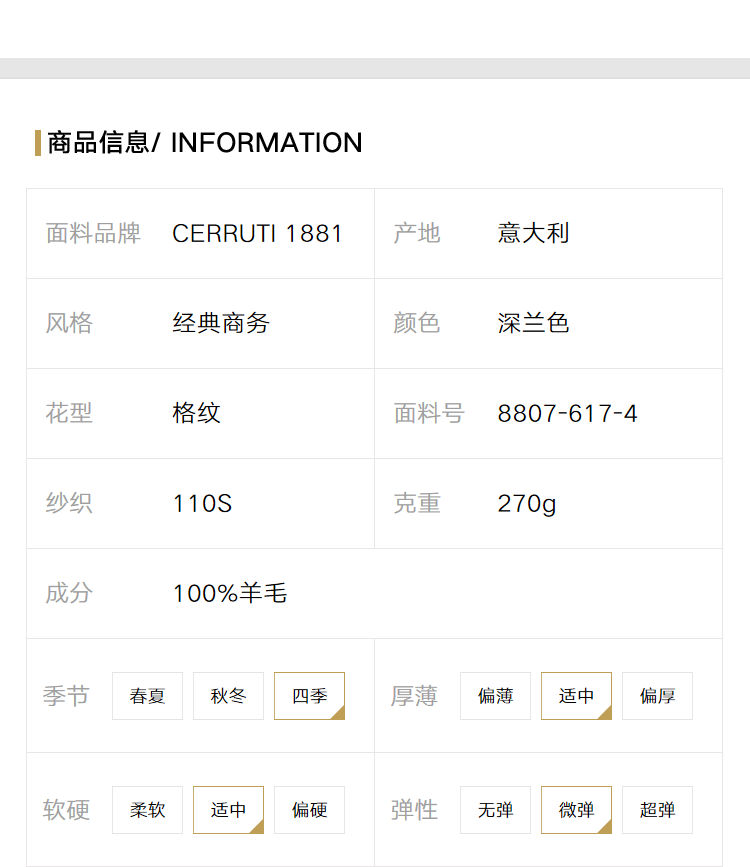Select 微弹 elasticity option
The image size is (750, 867).
(x=576, y=809)
